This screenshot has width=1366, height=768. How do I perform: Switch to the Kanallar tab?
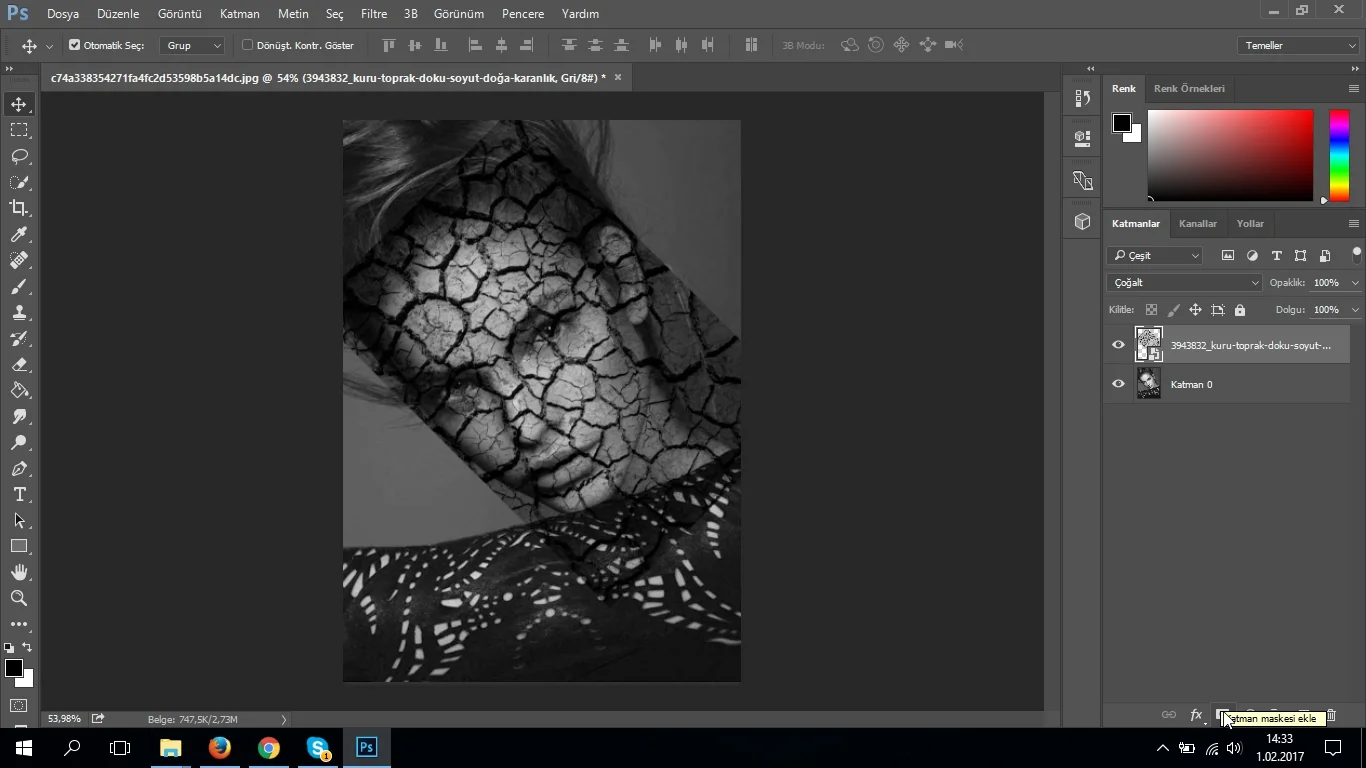tap(1198, 223)
